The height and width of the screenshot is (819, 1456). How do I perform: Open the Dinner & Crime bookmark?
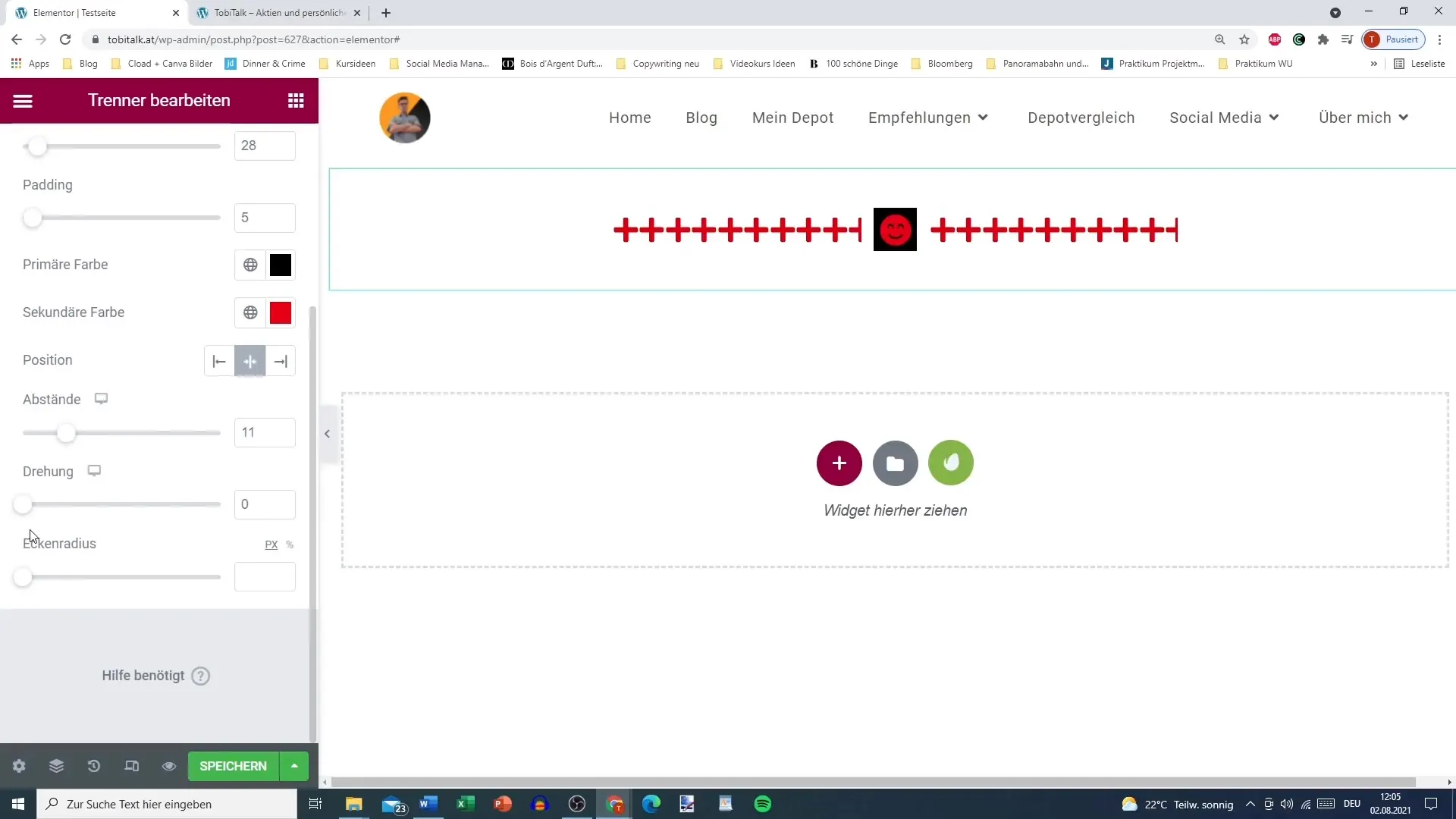[265, 64]
